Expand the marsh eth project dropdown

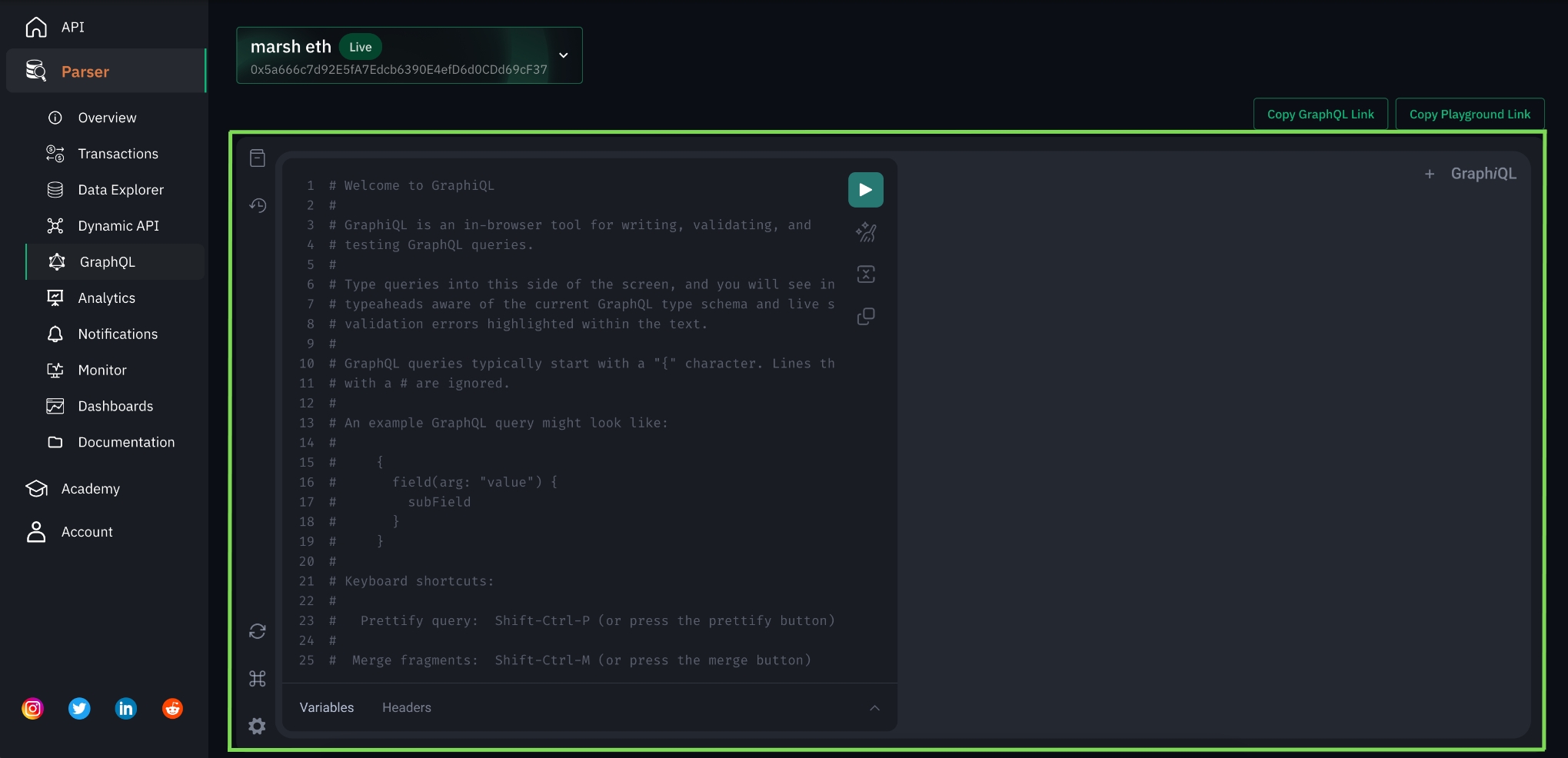pos(563,55)
